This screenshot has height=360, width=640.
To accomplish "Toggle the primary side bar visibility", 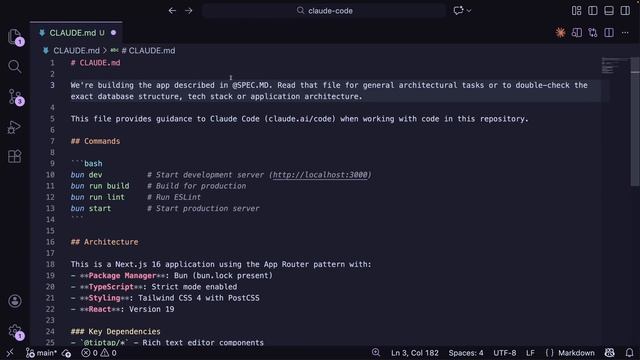I will tap(593, 11).
